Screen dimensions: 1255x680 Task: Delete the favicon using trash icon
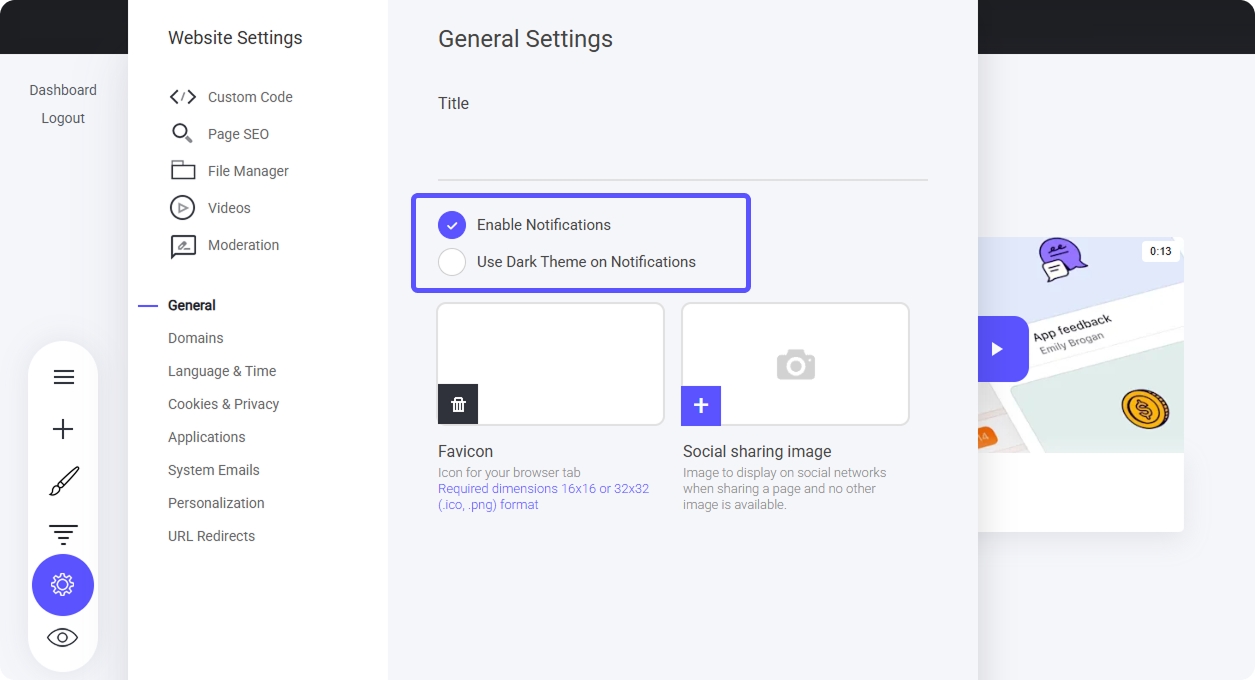point(458,404)
